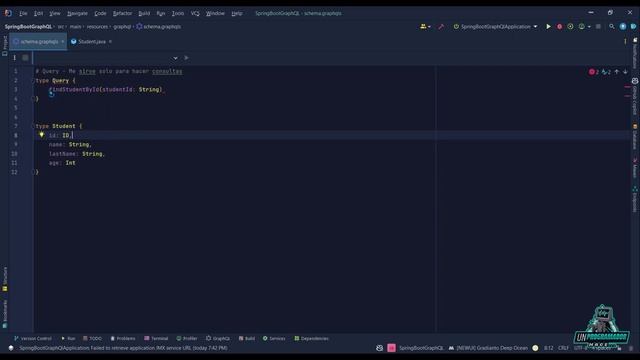Collapse the type Query block fold

[34, 81]
